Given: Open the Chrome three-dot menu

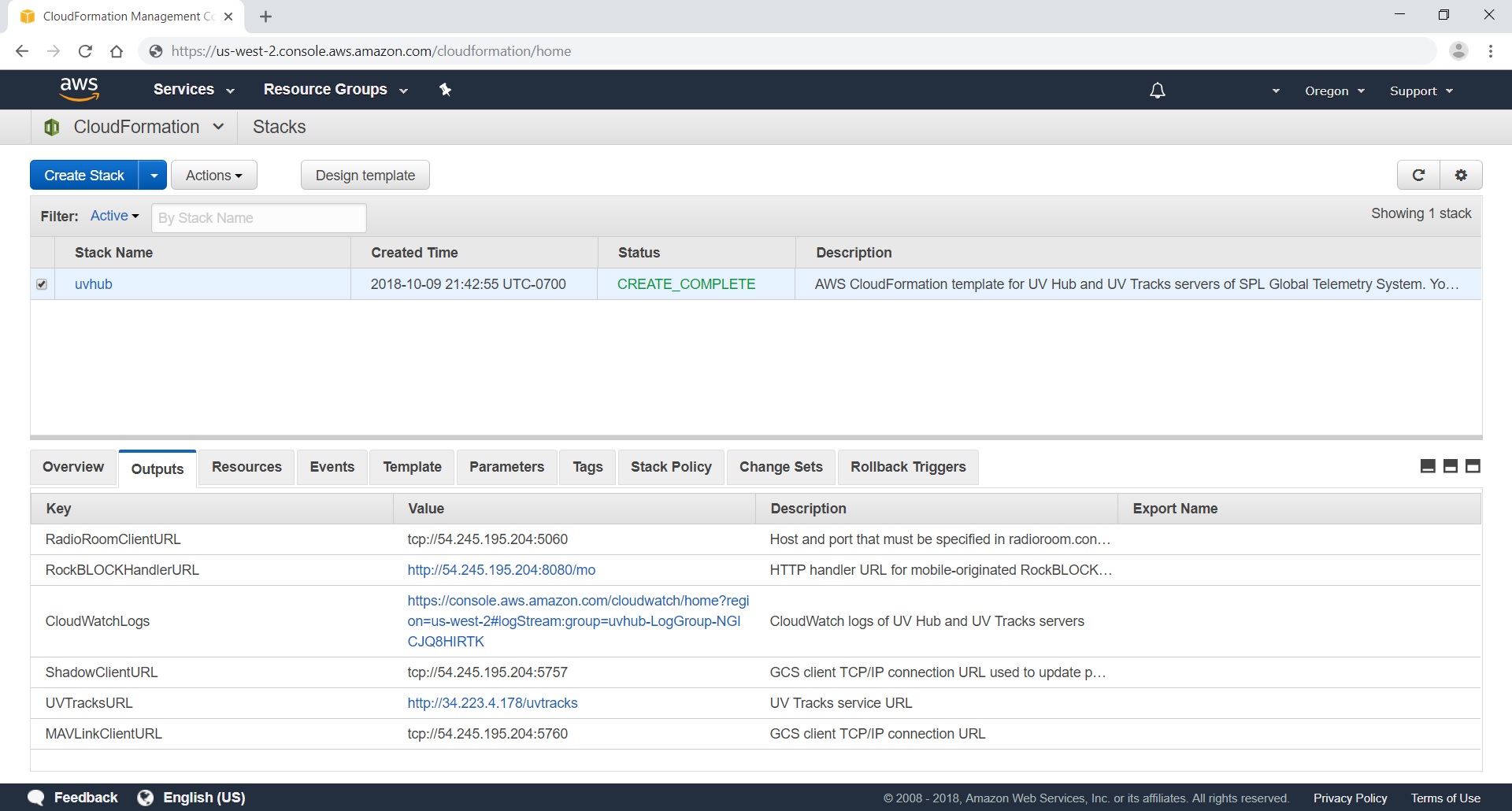Looking at the screenshot, I should [1491, 51].
